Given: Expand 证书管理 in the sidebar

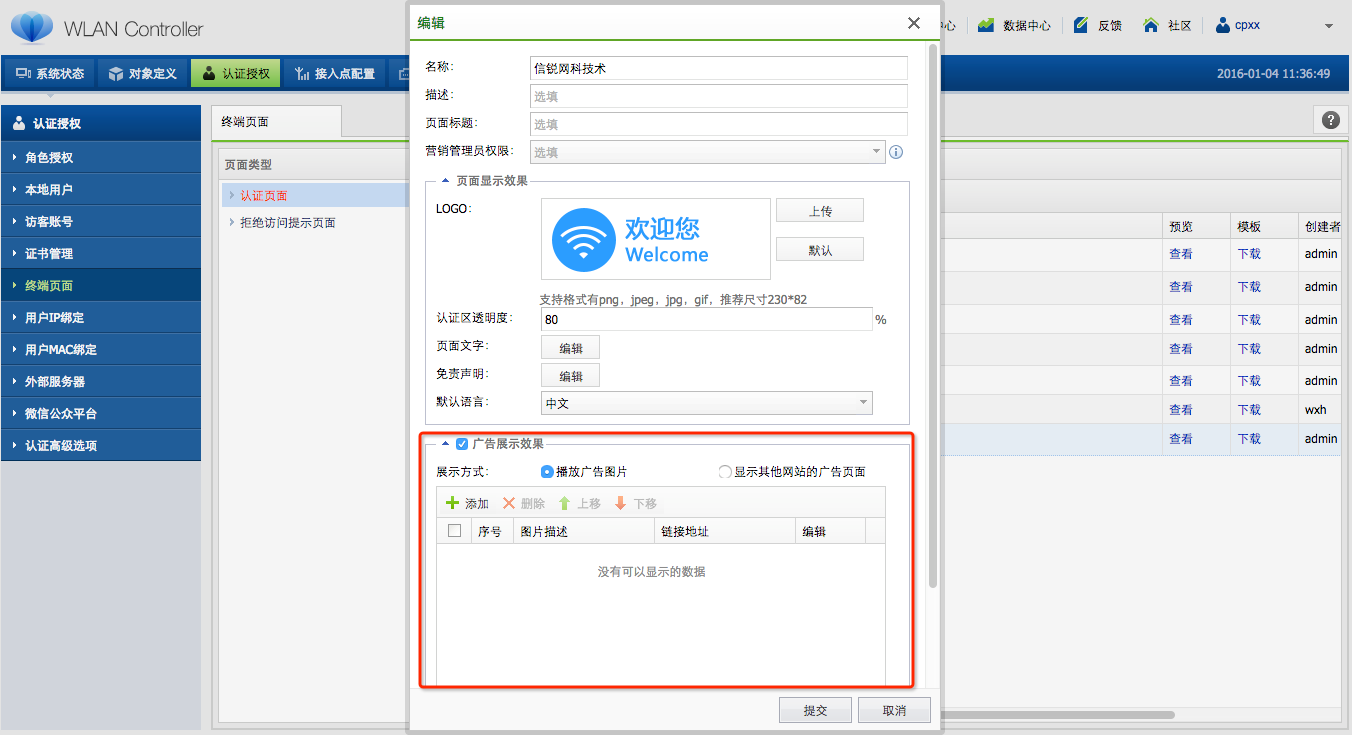Looking at the screenshot, I should pyautogui.click(x=100, y=253).
